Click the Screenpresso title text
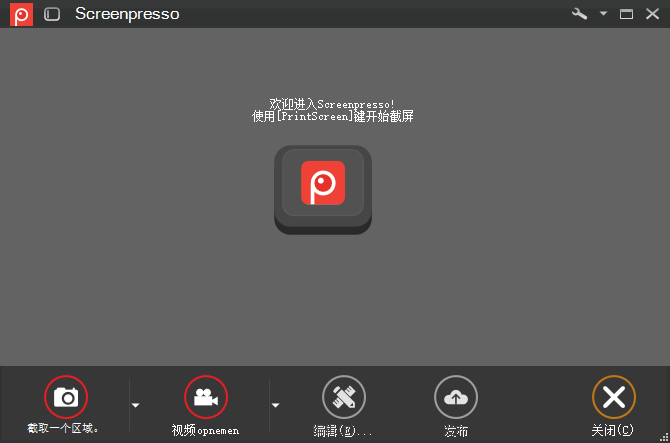 point(127,14)
